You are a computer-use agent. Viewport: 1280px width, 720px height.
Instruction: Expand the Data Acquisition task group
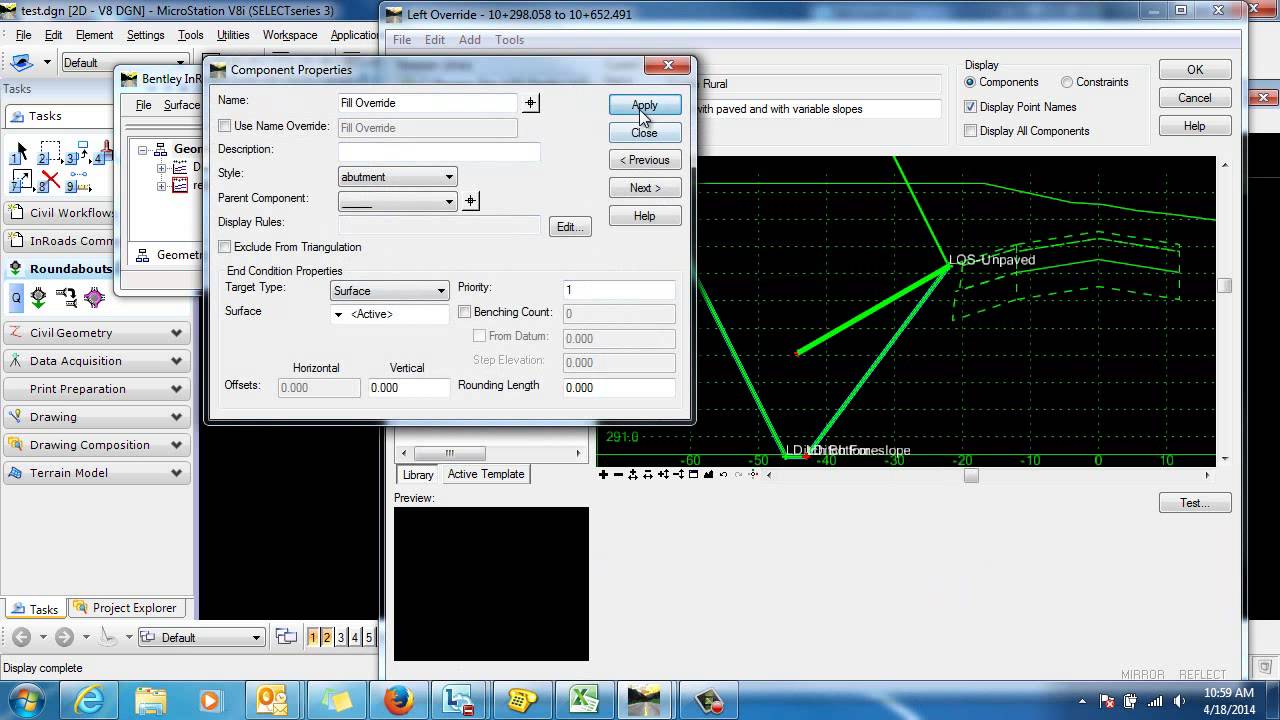click(x=177, y=361)
